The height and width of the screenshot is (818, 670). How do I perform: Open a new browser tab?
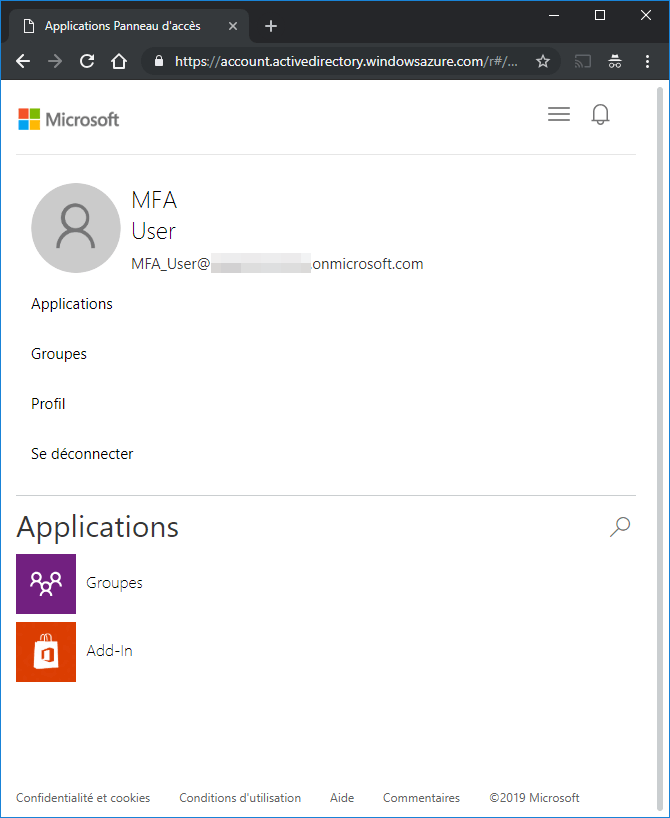[x=270, y=26]
